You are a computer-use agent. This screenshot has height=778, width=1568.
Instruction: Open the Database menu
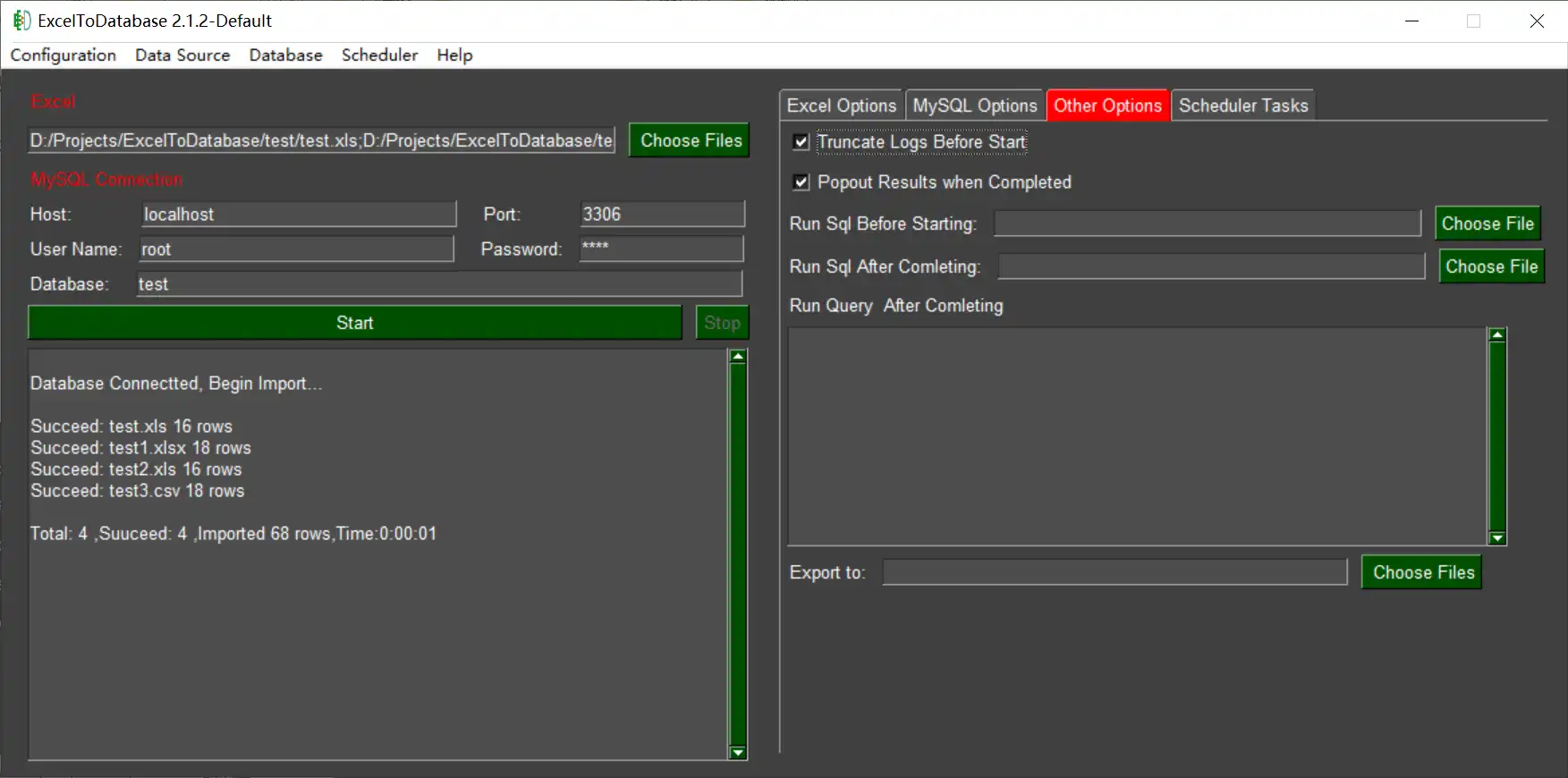(x=285, y=55)
